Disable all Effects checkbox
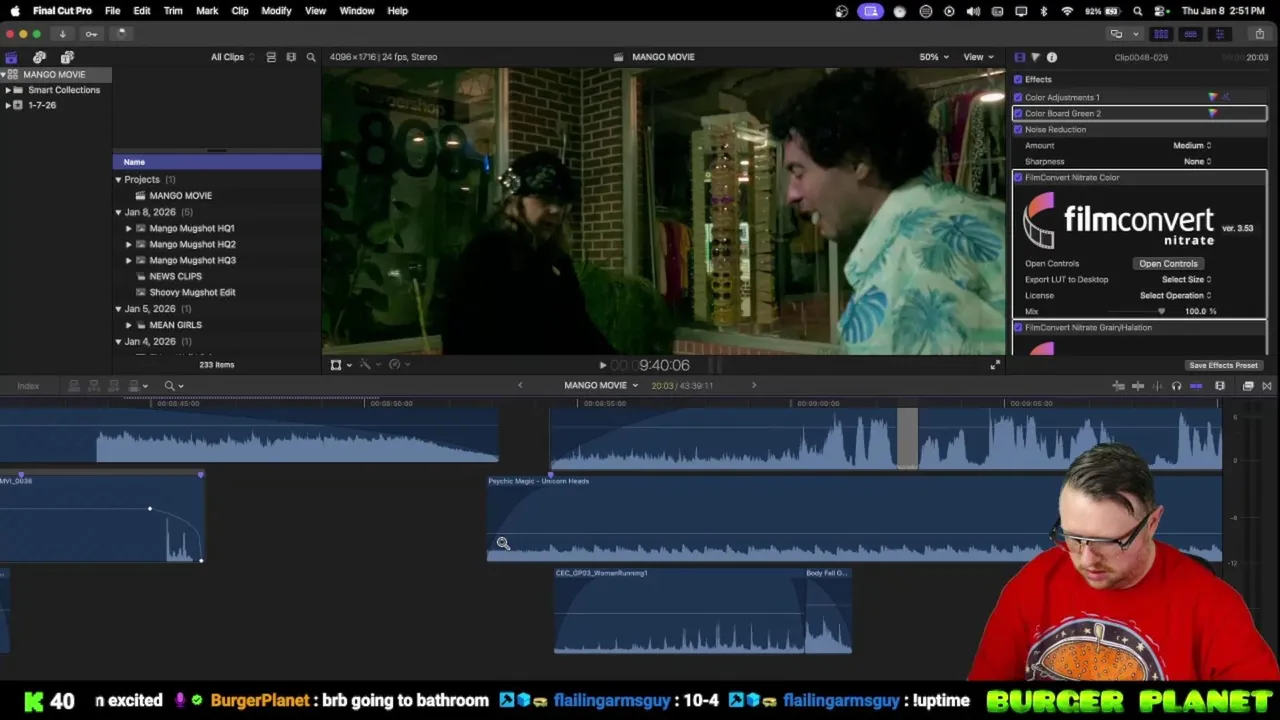Screen dimensions: 1280x720 pyautogui.click(x=1018, y=79)
